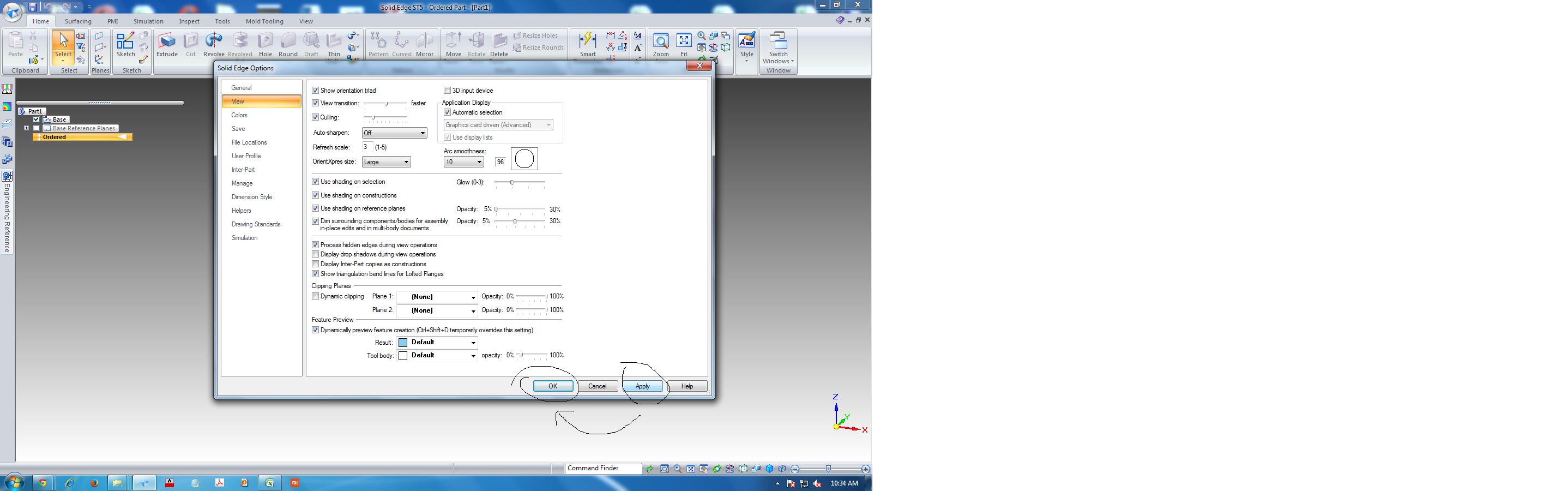Open the Mold Tooling ribbon tab
The width and height of the screenshot is (1568, 491).
265,21
